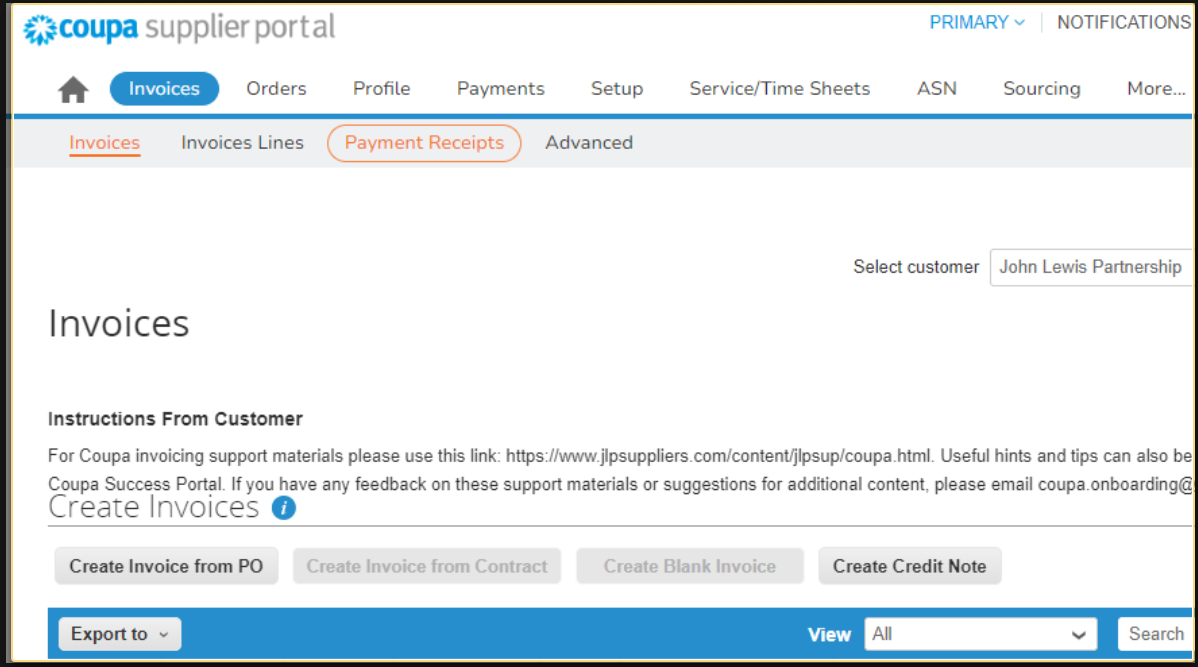
Task: Expand the More... navigation menu
Action: pos(1156,89)
